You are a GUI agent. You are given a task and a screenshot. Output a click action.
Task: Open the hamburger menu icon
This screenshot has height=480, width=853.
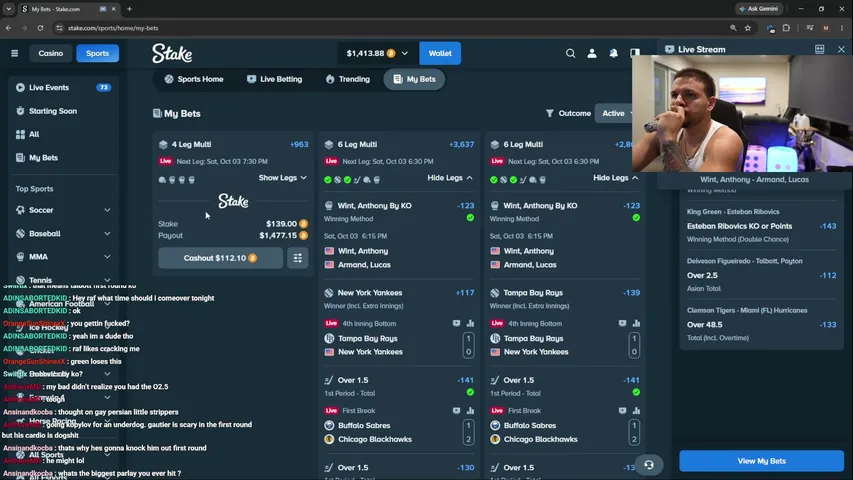click(x=15, y=53)
